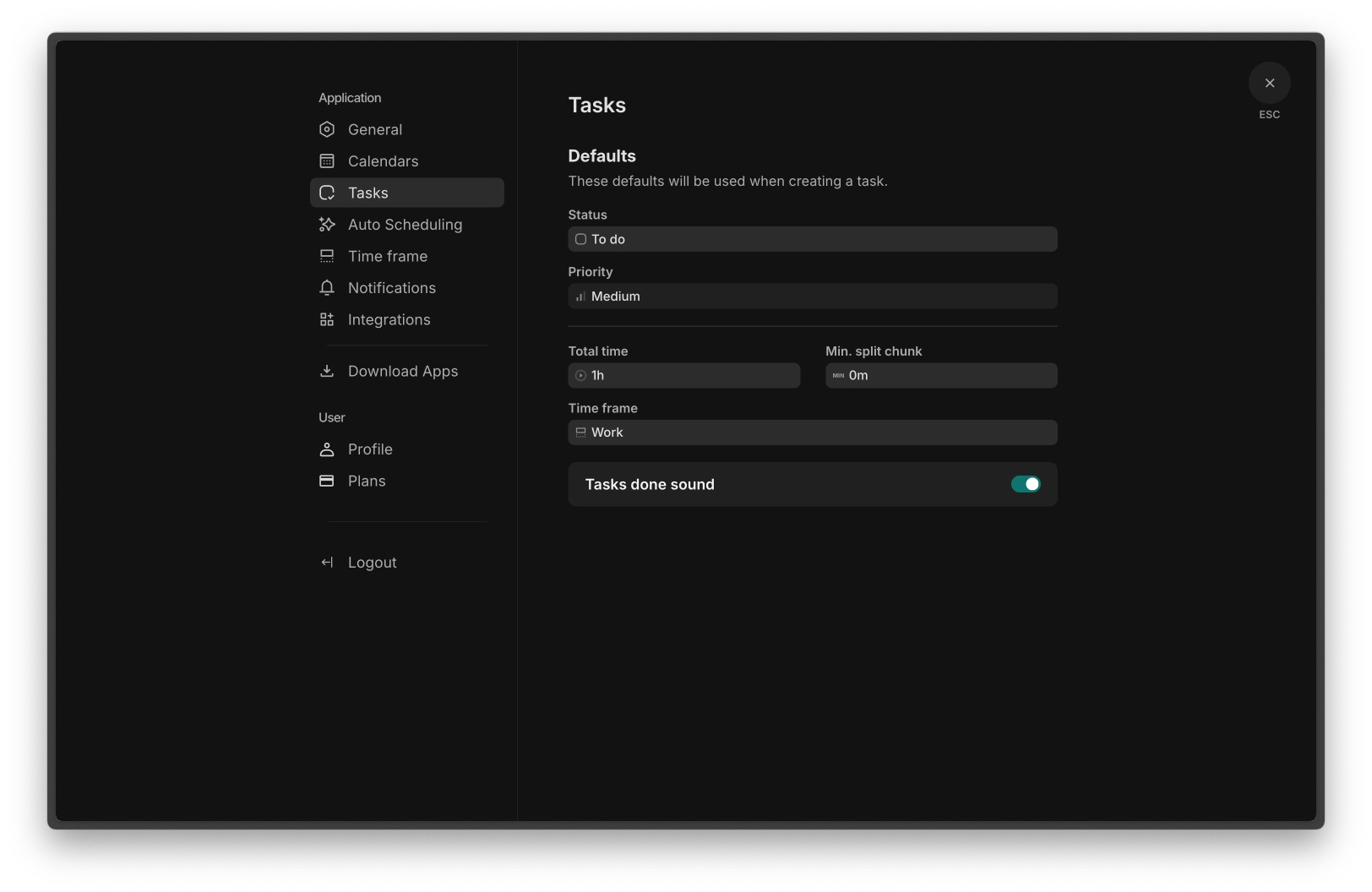Click the Notifications bell icon
The image size is (1372, 892).
pos(327,288)
